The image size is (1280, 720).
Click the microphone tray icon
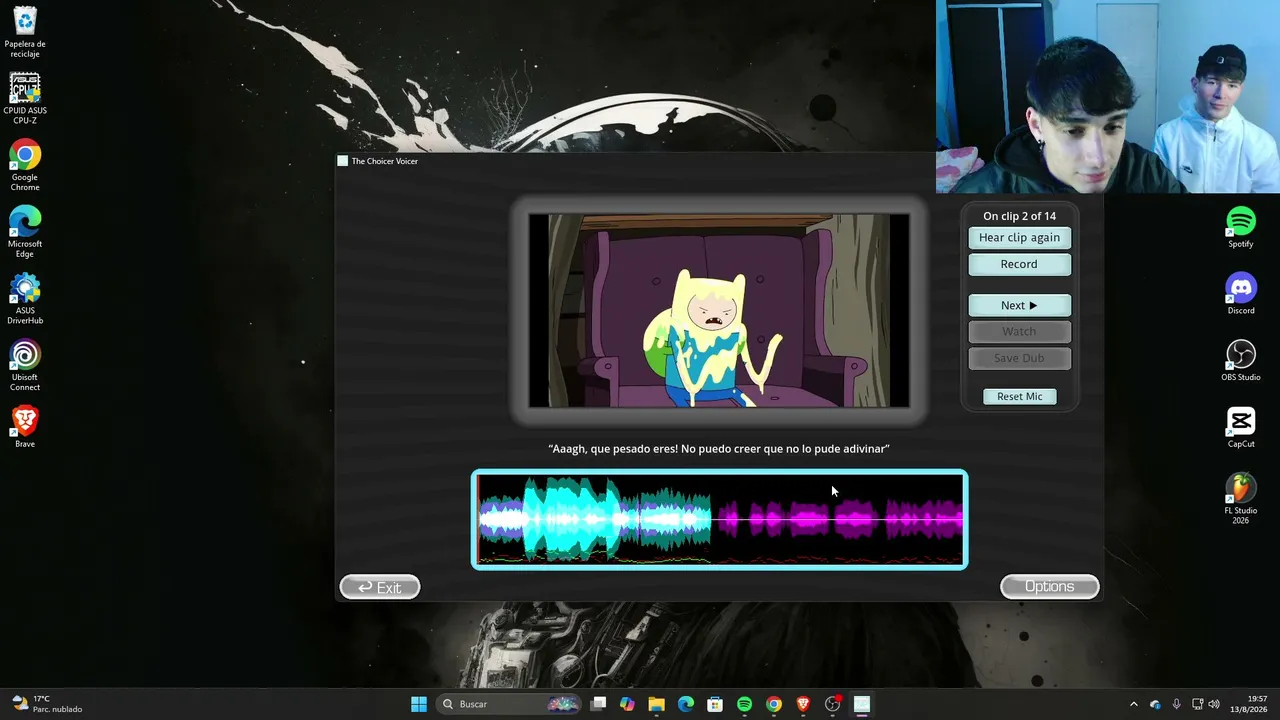pos(1176,704)
